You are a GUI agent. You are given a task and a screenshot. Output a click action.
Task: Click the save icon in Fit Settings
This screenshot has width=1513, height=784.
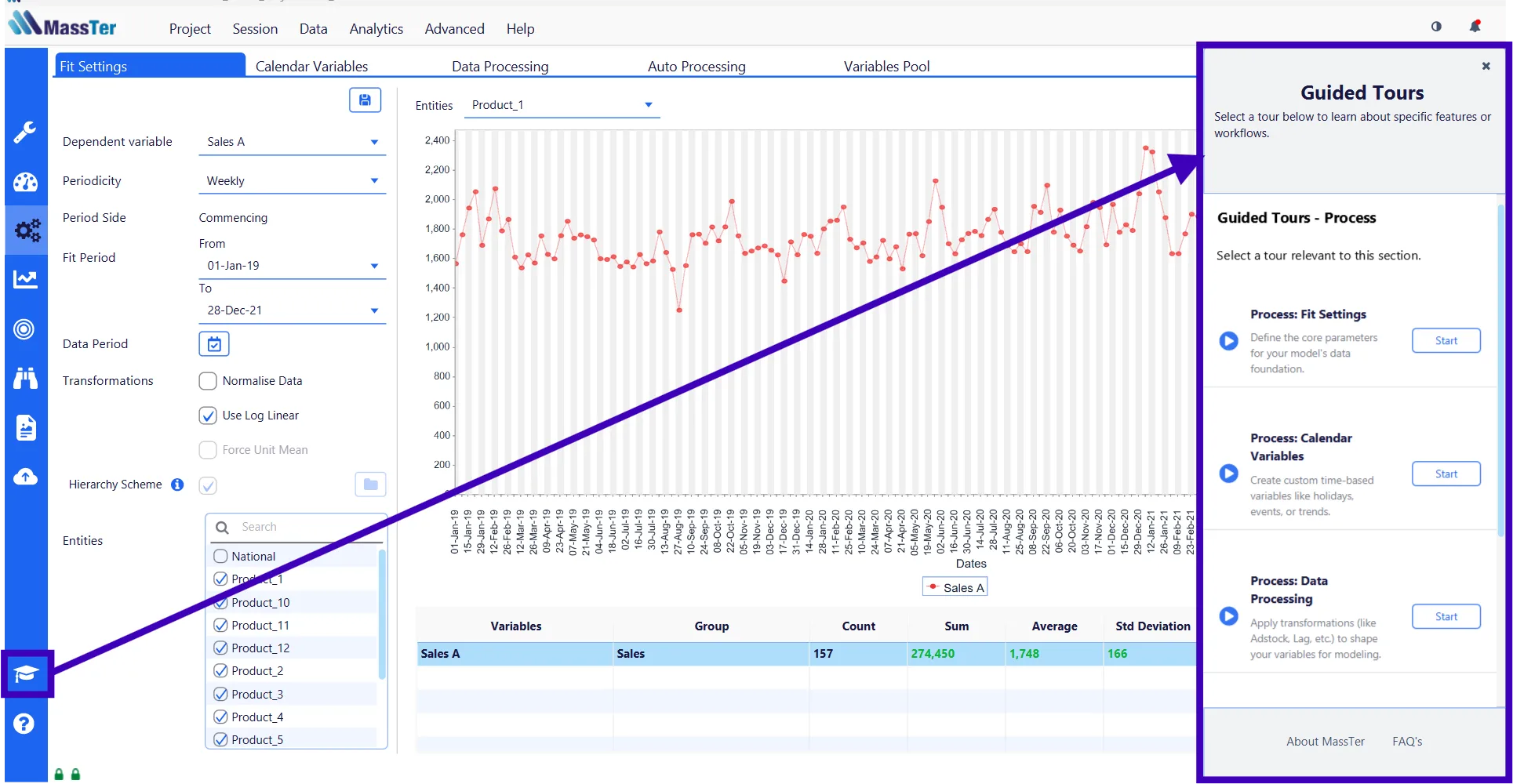pos(365,100)
